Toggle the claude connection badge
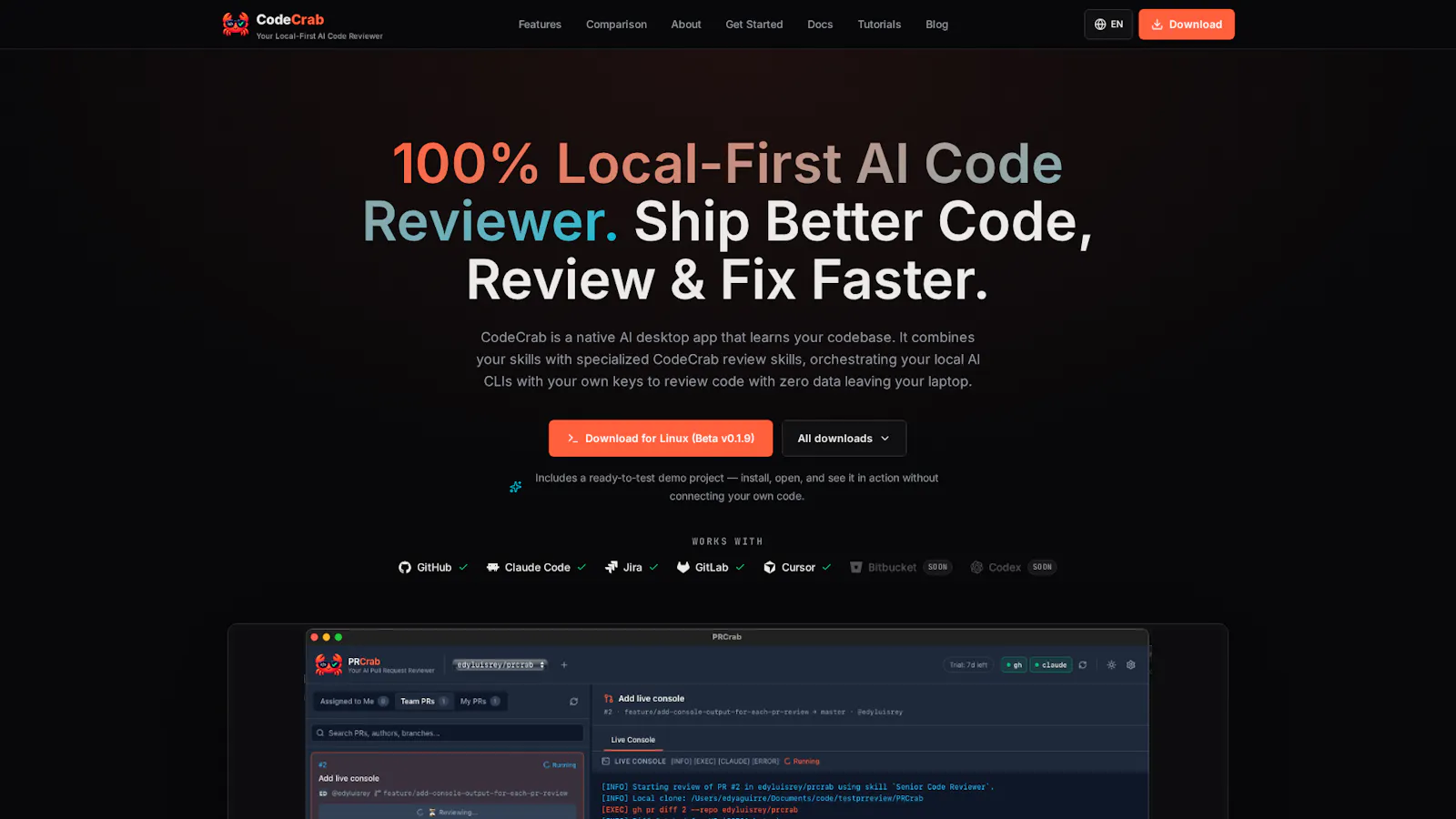 tap(1051, 664)
